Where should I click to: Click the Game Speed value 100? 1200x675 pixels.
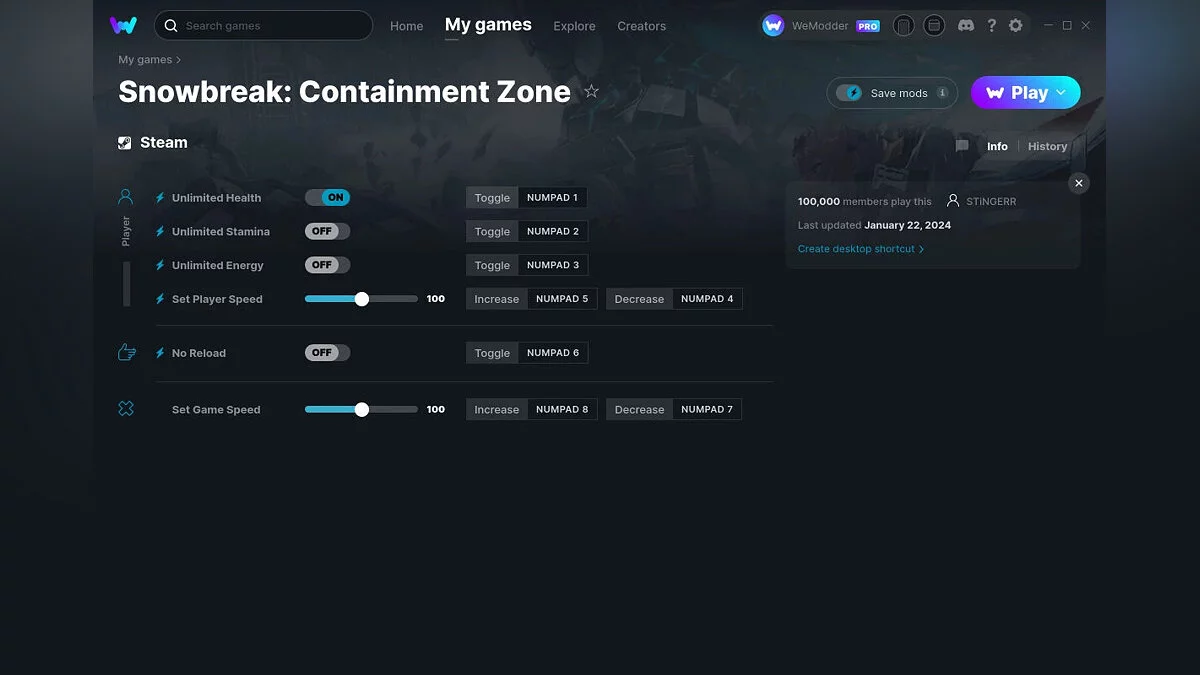[x=436, y=409]
